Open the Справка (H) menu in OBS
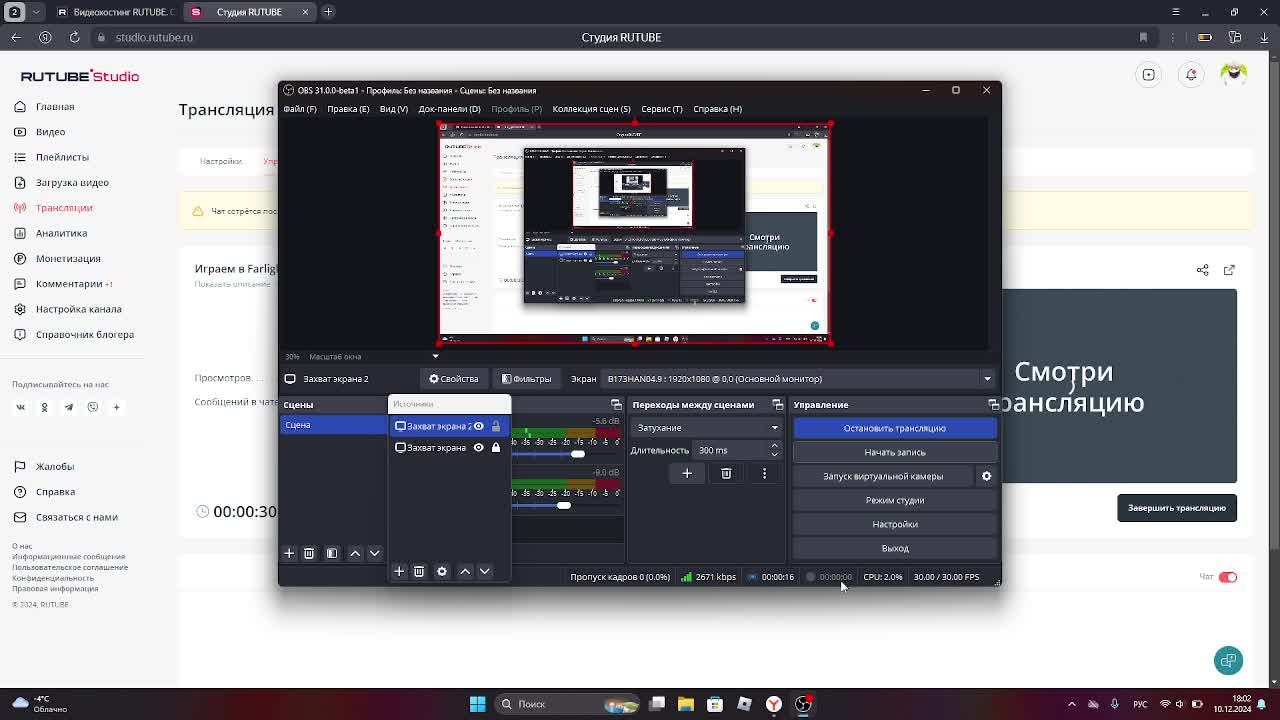This screenshot has width=1280, height=720. tap(717, 109)
